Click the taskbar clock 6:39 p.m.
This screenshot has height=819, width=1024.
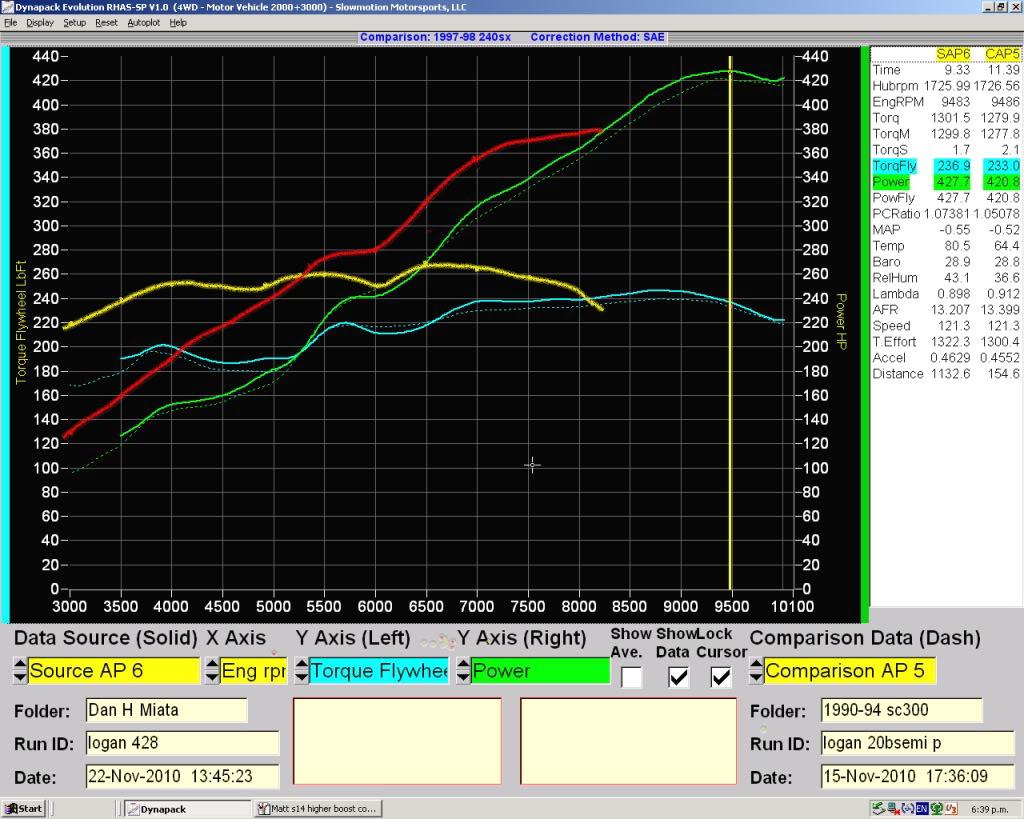[989, 809]
